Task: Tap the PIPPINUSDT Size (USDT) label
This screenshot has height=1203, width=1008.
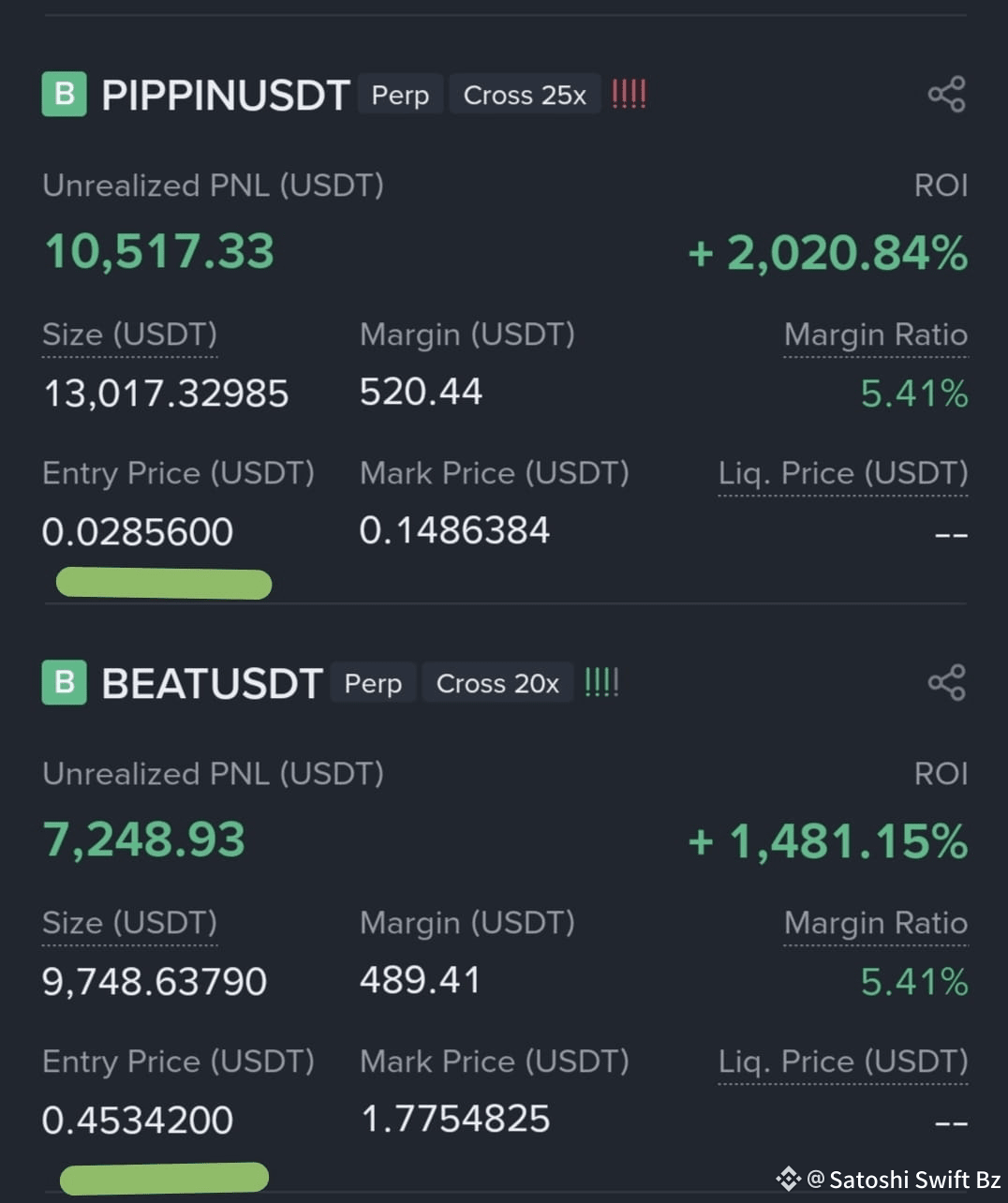Action: (130, 335)
